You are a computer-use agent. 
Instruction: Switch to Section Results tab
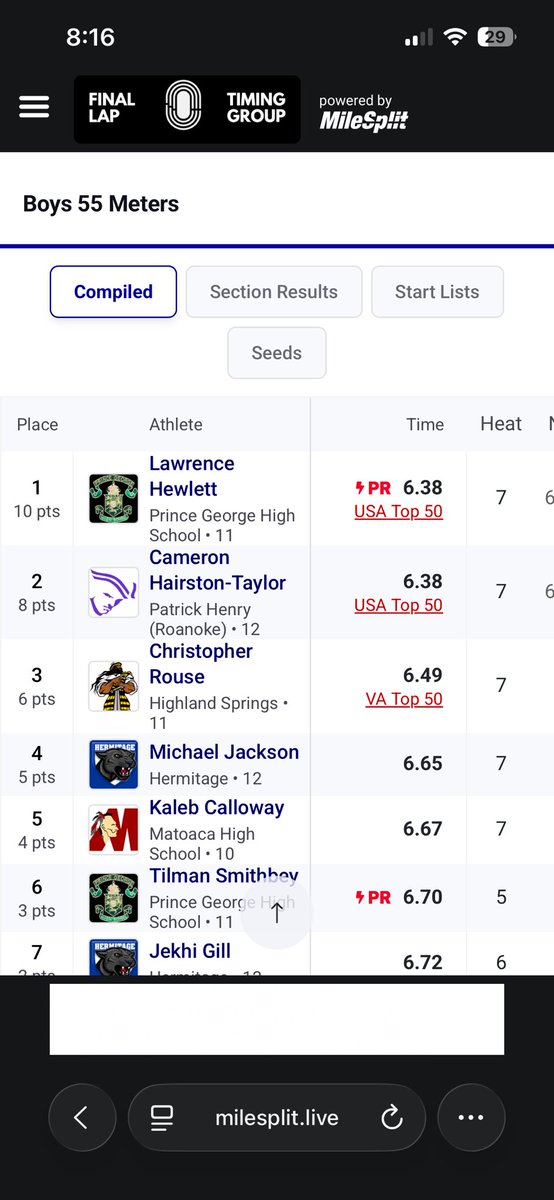click(274, 292)
